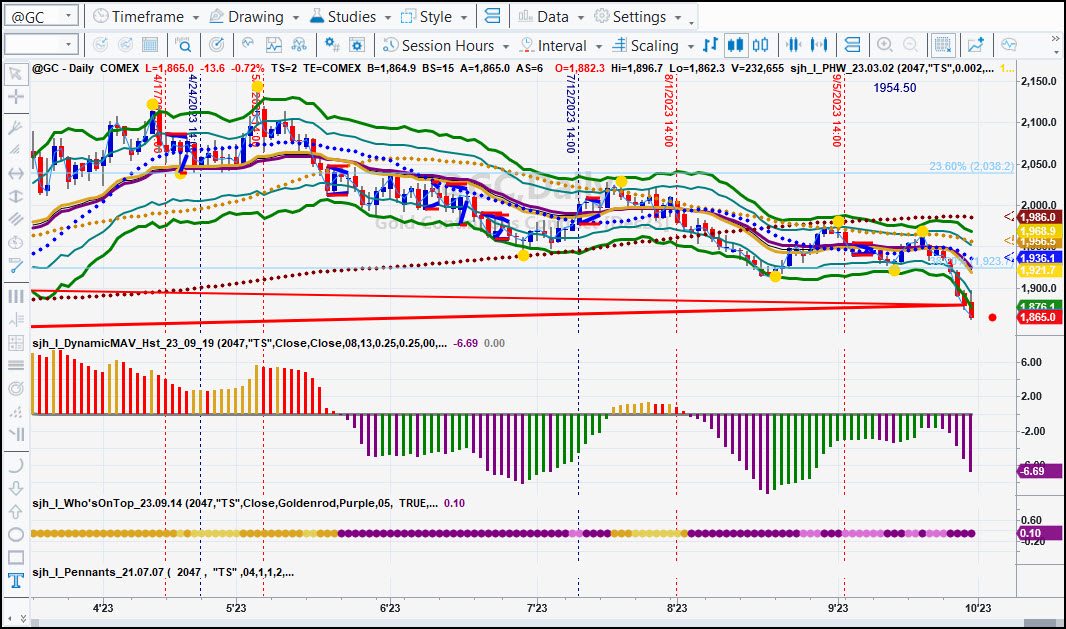Click the sjh_I_Pennants study label
This screenshot has height=629, width=1066.
163,573
